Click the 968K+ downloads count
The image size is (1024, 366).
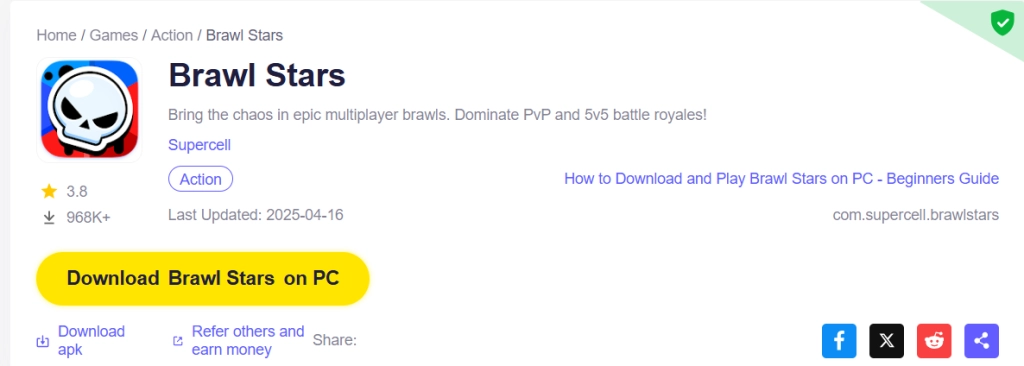88,218
